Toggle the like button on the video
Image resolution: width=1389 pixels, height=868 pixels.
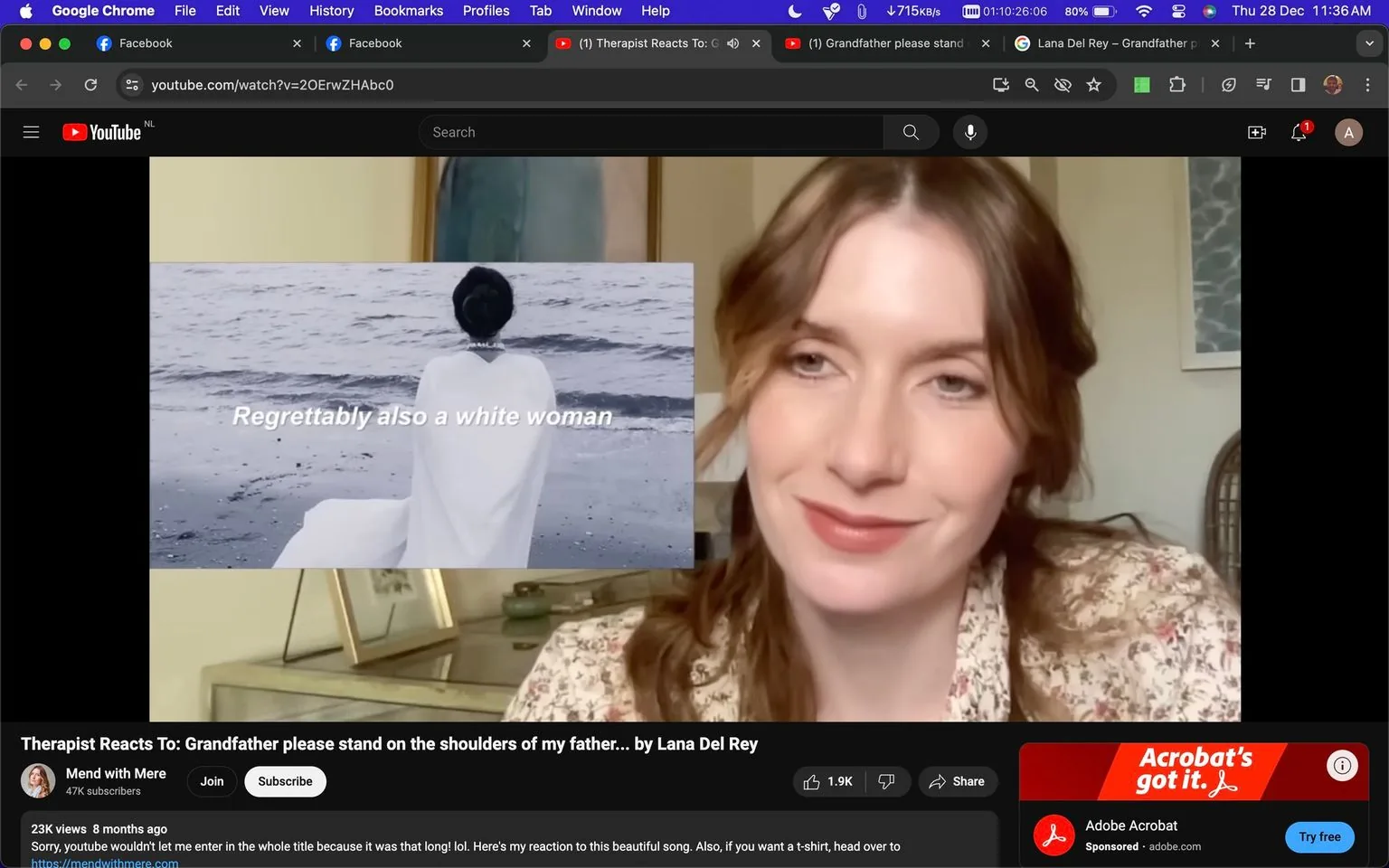(825, 781)
